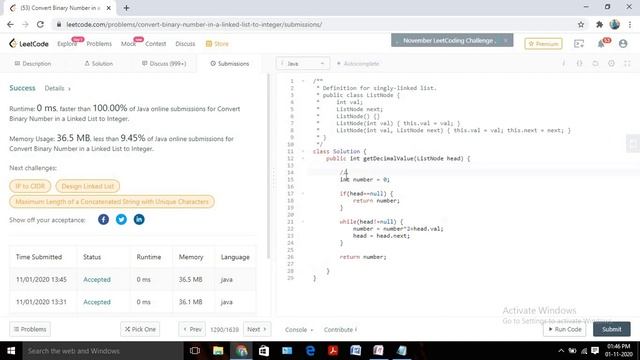This screenshot has height=360, width=640.
Task: Open Problems in the navigation bar
Action: tap(99, 44)
